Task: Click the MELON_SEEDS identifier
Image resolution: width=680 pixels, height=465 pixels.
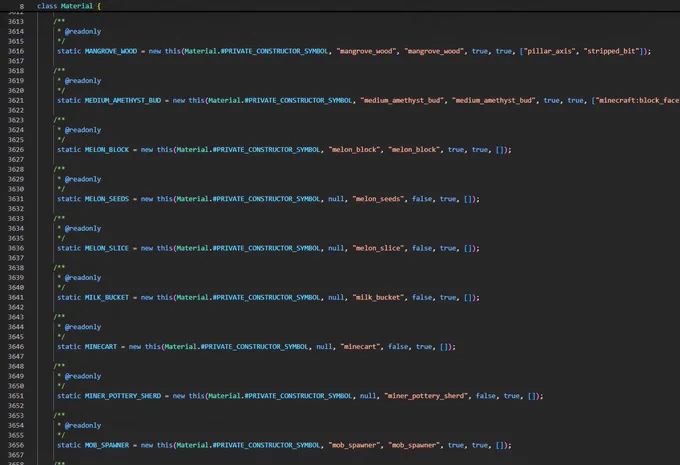Action: coord(107,199)
